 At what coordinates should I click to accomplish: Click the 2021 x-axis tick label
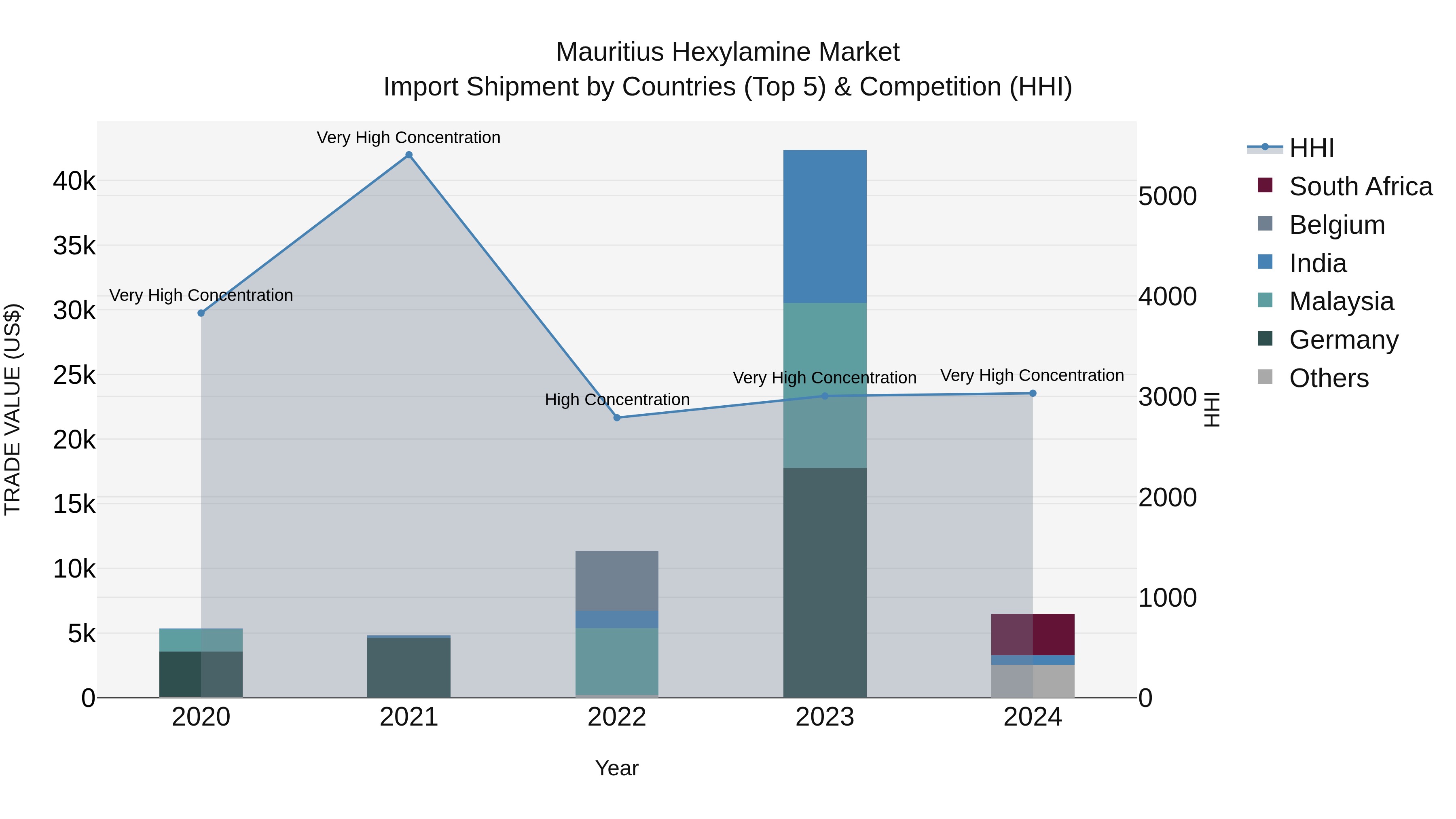pyautogui.click(x=409, y=717)
